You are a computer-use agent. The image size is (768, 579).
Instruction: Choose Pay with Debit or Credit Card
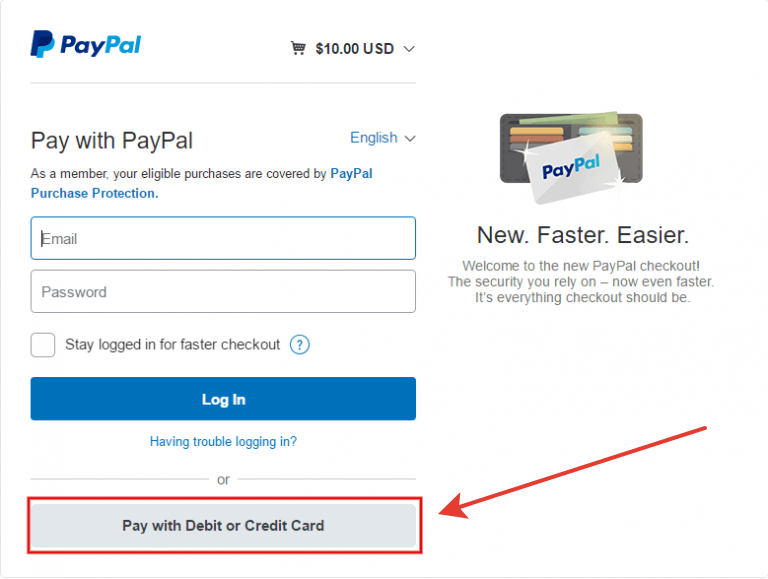click(223, 526)
